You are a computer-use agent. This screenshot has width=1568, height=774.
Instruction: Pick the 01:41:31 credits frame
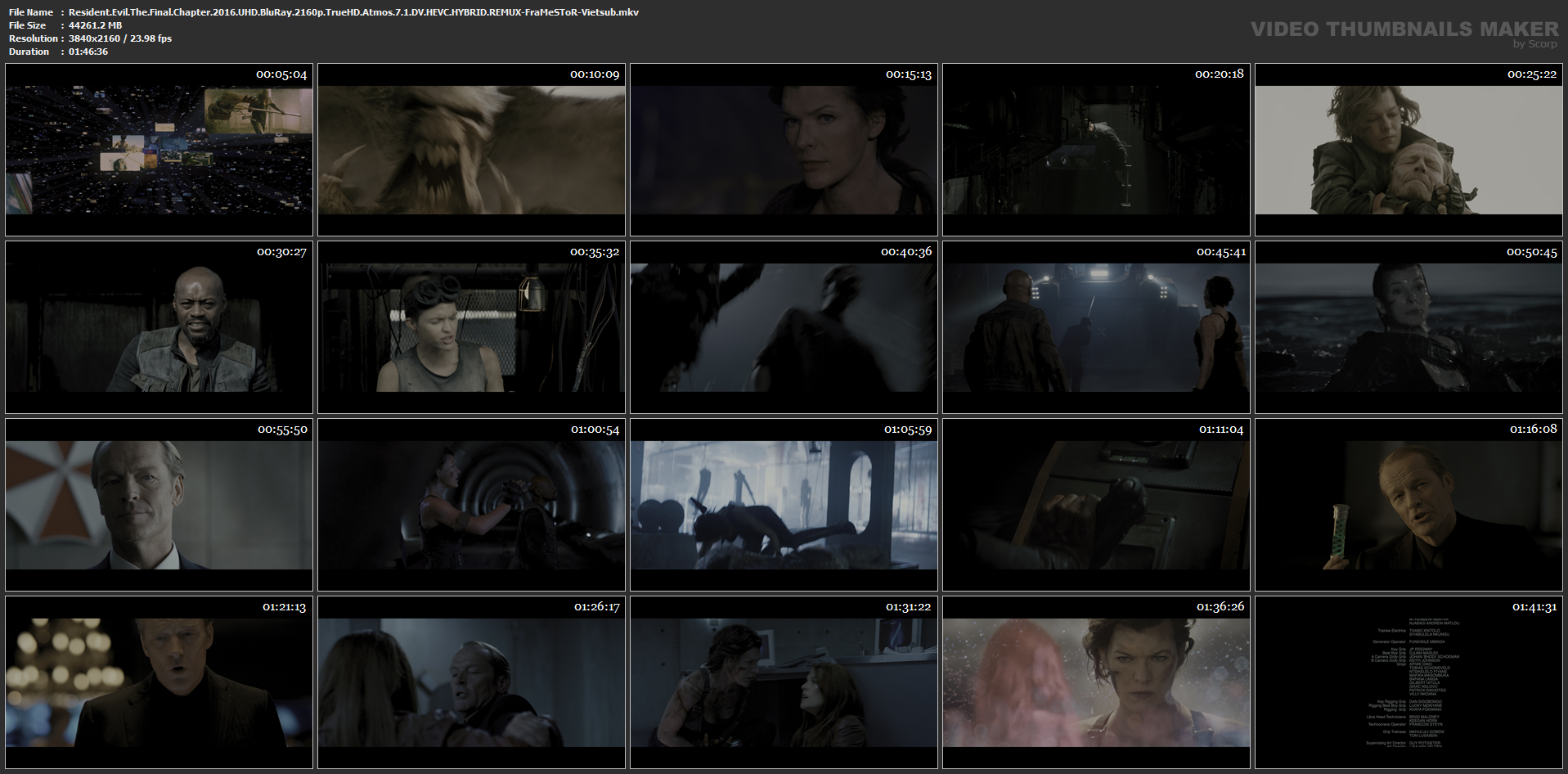point(1409,682)
